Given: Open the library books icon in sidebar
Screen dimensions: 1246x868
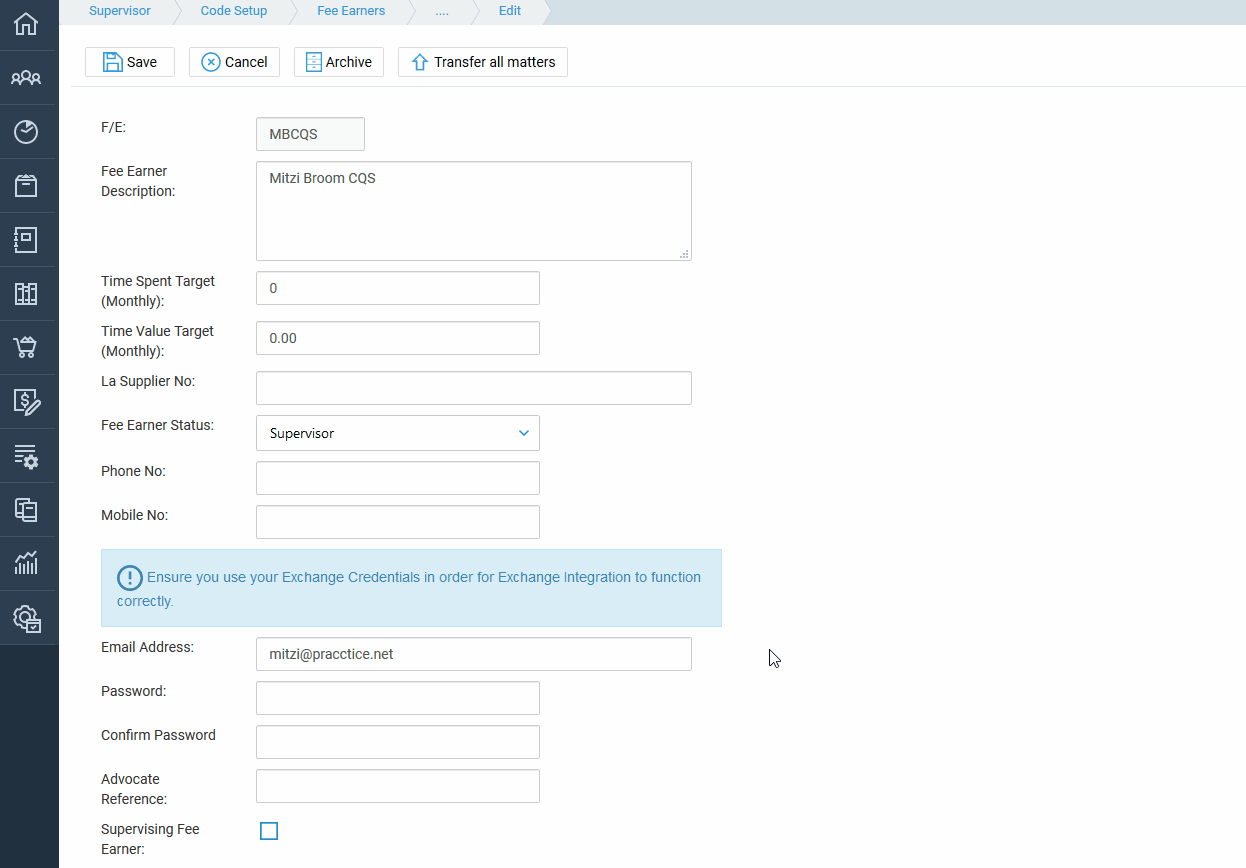Looking at the screenshot, I should pyautogui.click(x=26, y=294).
